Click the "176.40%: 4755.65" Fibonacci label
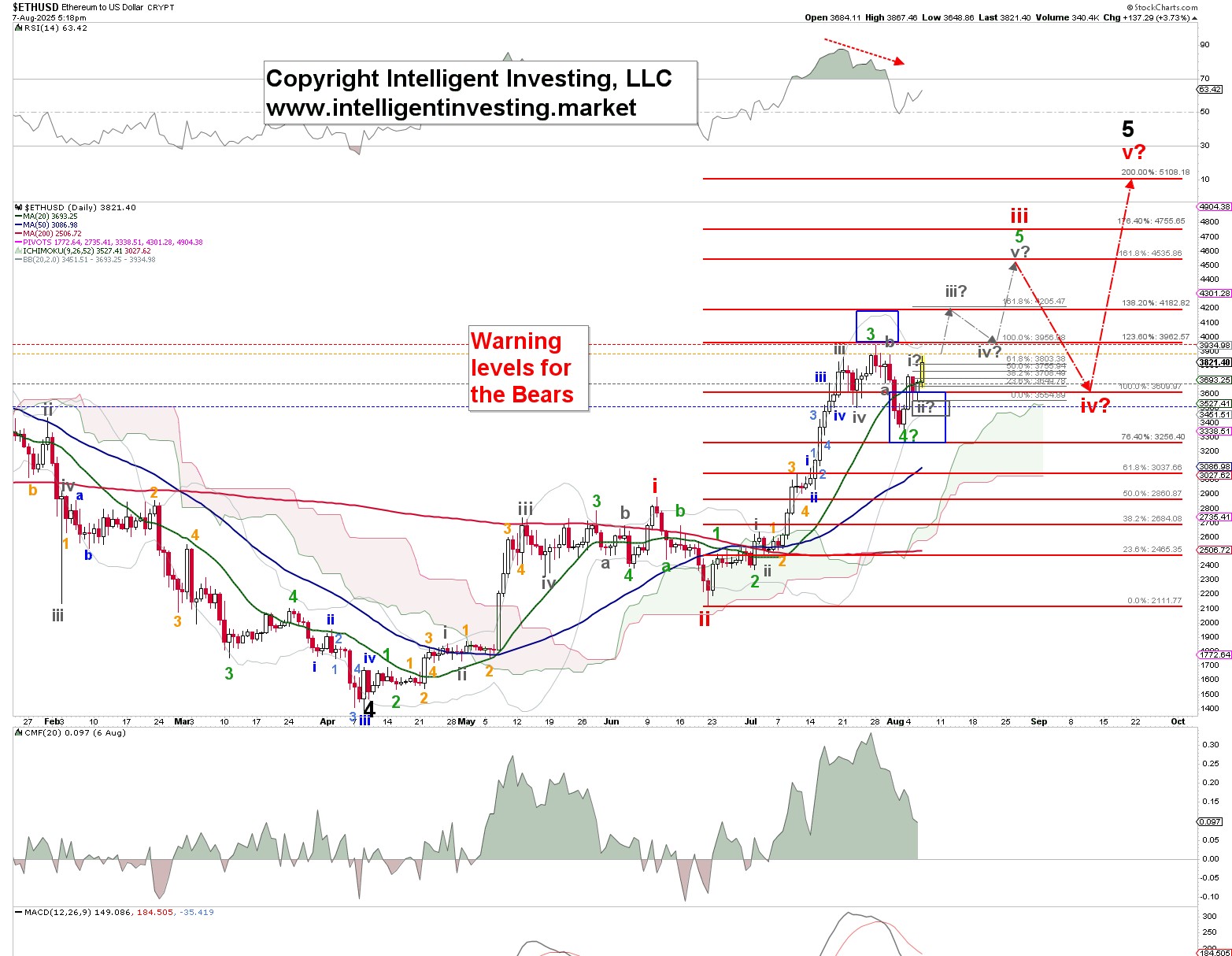The height and width of the screenshot is (956, 1232). point(1151,221)
